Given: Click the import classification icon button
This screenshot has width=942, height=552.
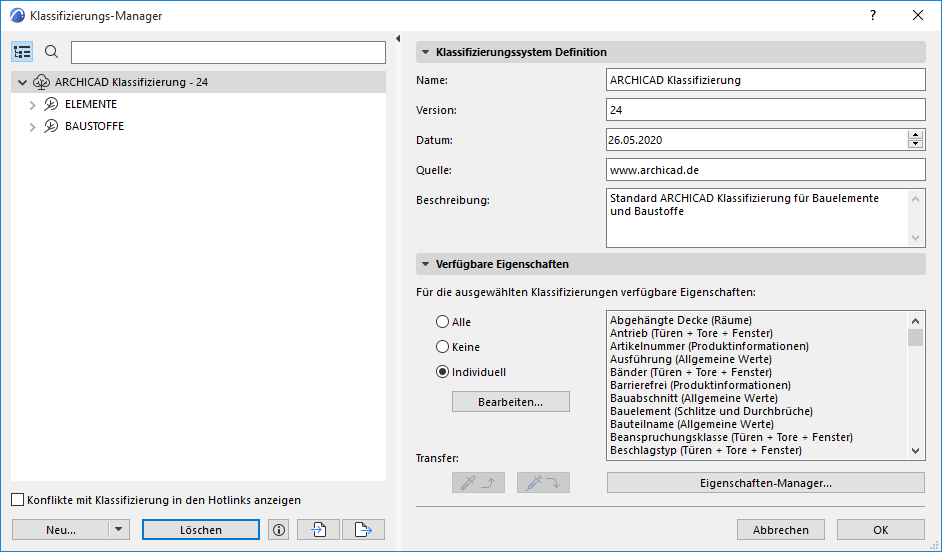Looking at the screenshot, I should click(x=318, y=530).
